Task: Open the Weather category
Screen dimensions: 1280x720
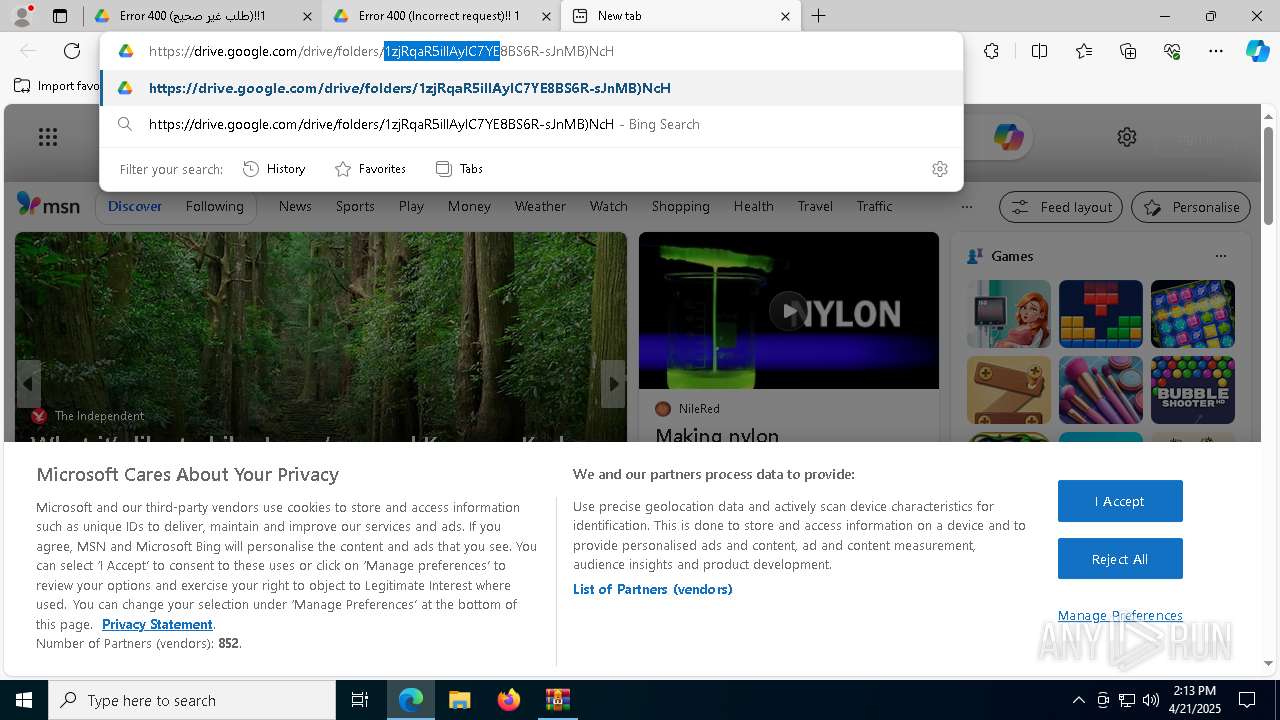Action: 540,206
